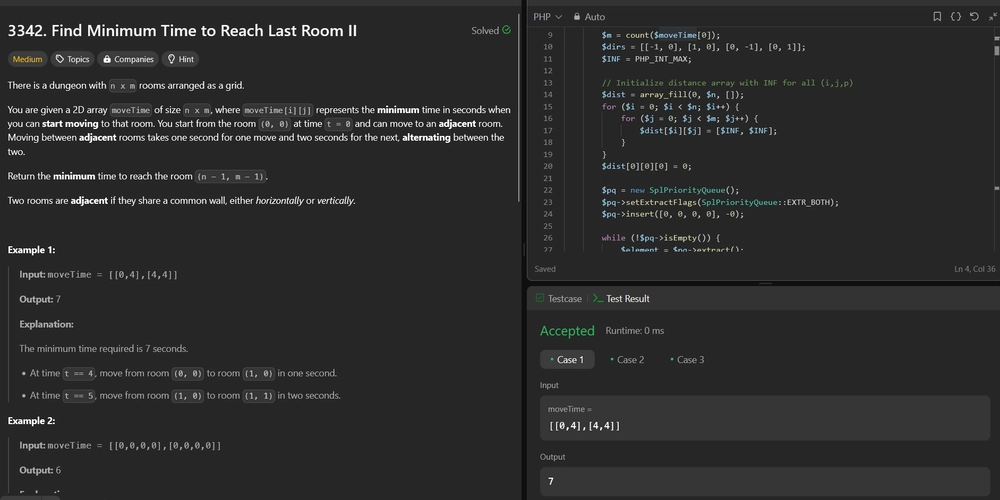Click code line 11 $INF = PHP_INT_MAX
Viewport: 1000px width, 500px height.
646,59
